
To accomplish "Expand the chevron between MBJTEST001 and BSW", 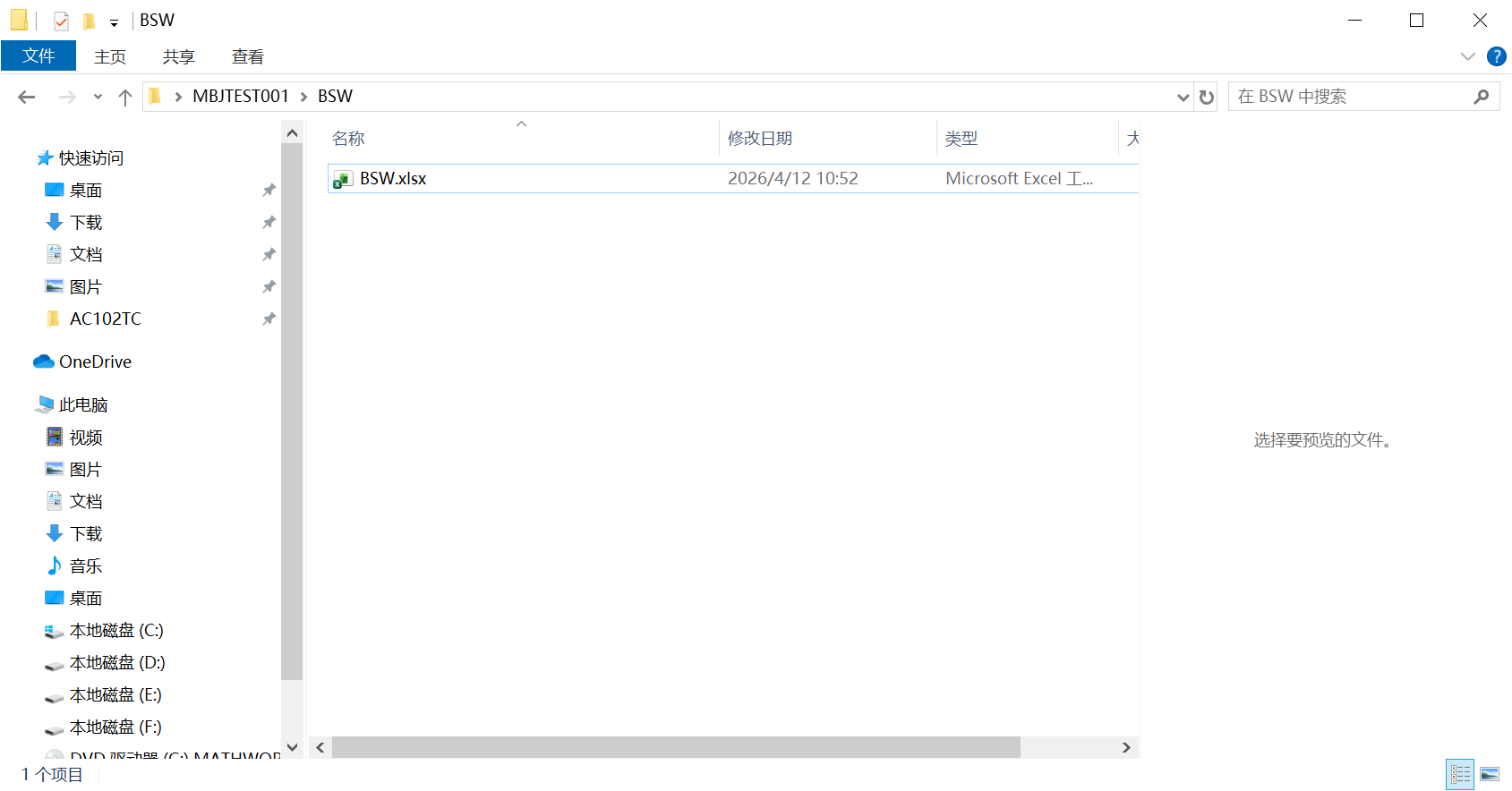I will pos(303,97).
